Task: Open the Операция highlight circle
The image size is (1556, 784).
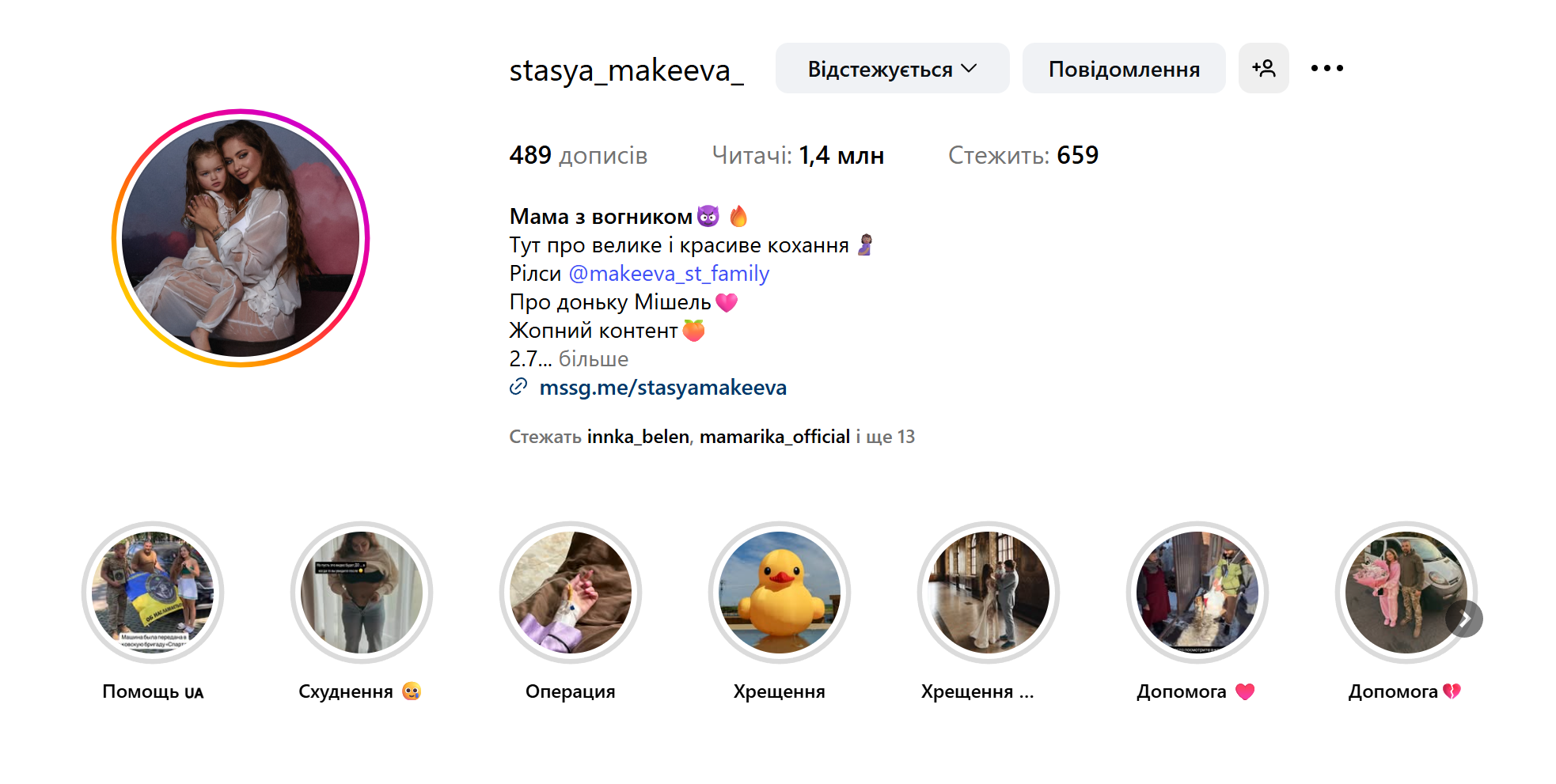Action: (x=571, y=592)
